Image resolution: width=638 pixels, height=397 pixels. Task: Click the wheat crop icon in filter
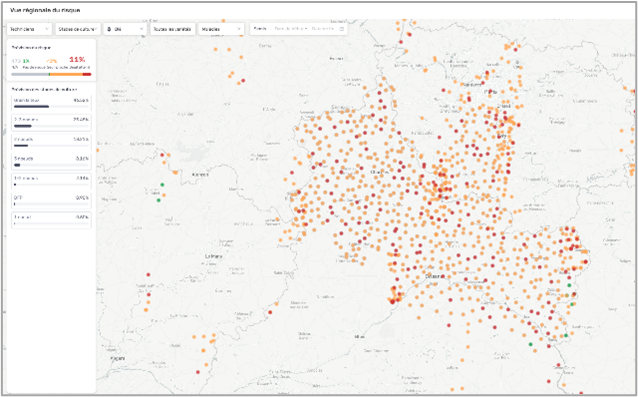click(x=109, y=29)
